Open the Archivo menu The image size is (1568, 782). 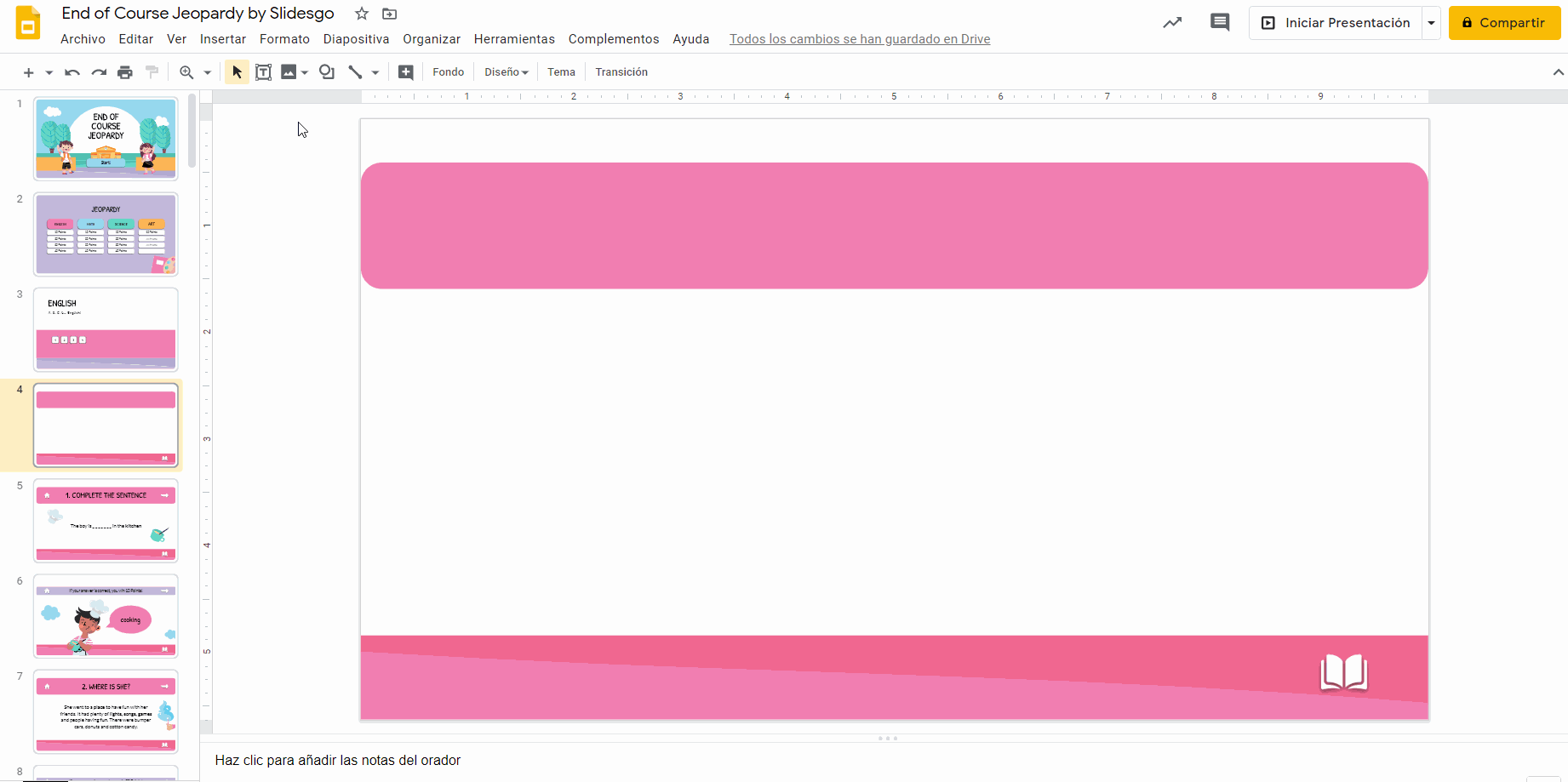click(83, 39)
